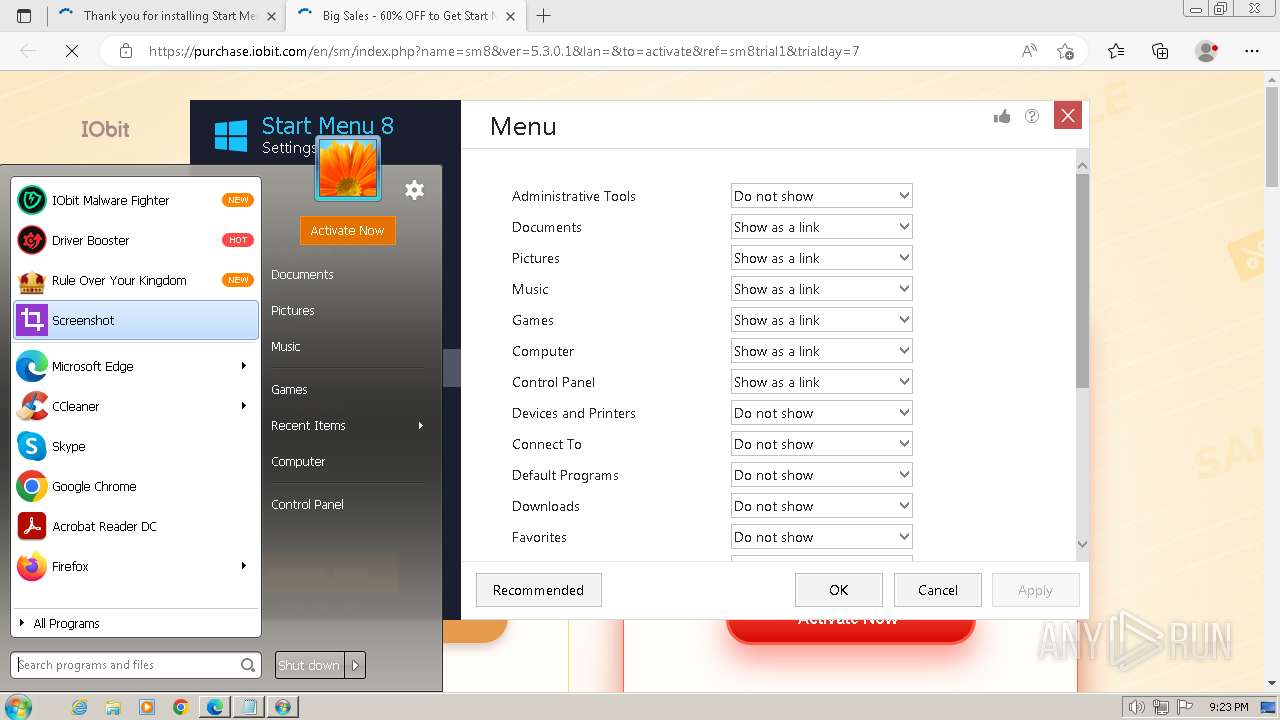Expand Firefox submenu arrow
This screenshot has width=1280, height=720.
coord(244,566)
